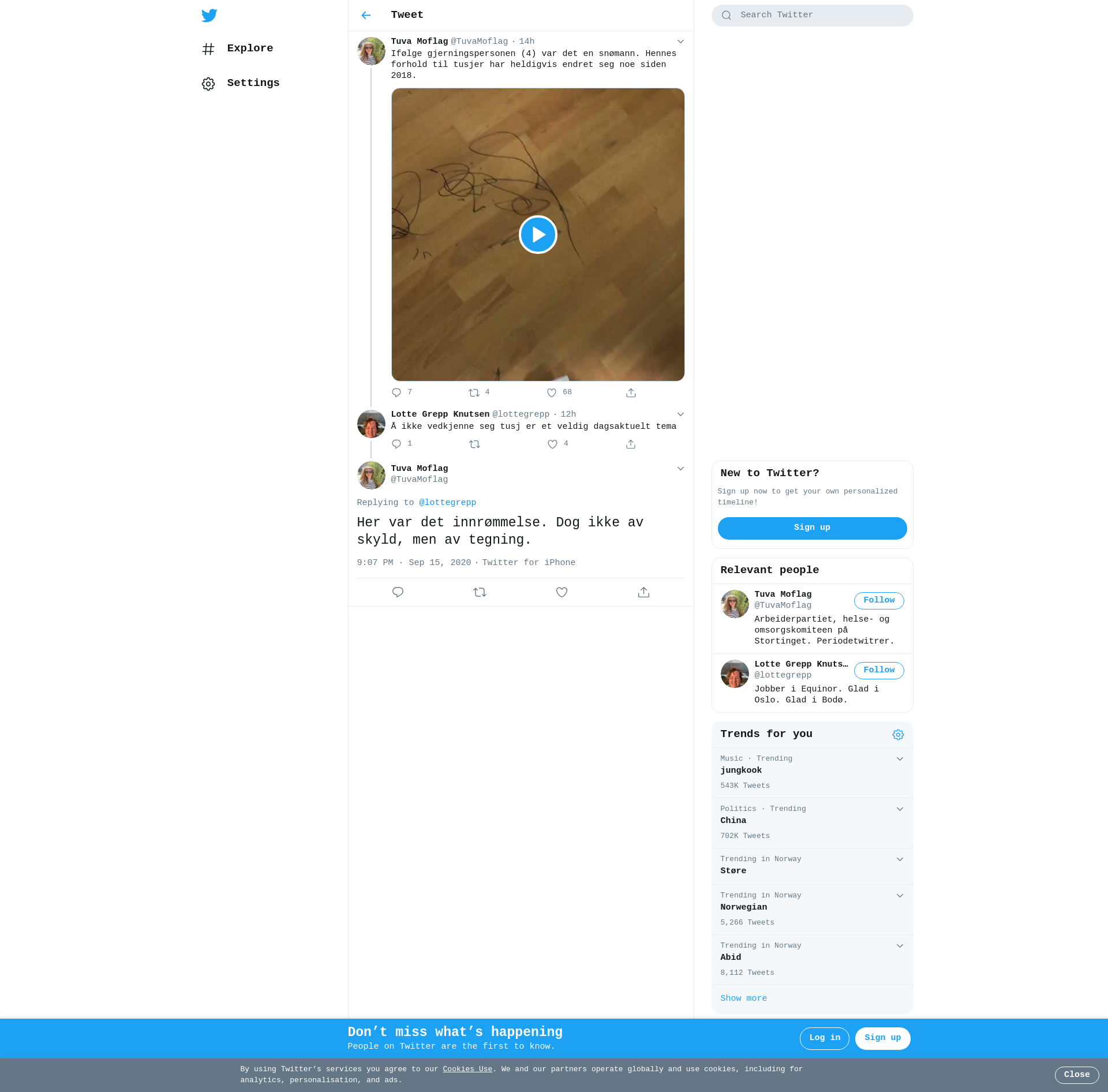Retweet the main reply tweet
Screen dimensions: 1108x1092
click(480, 592)
